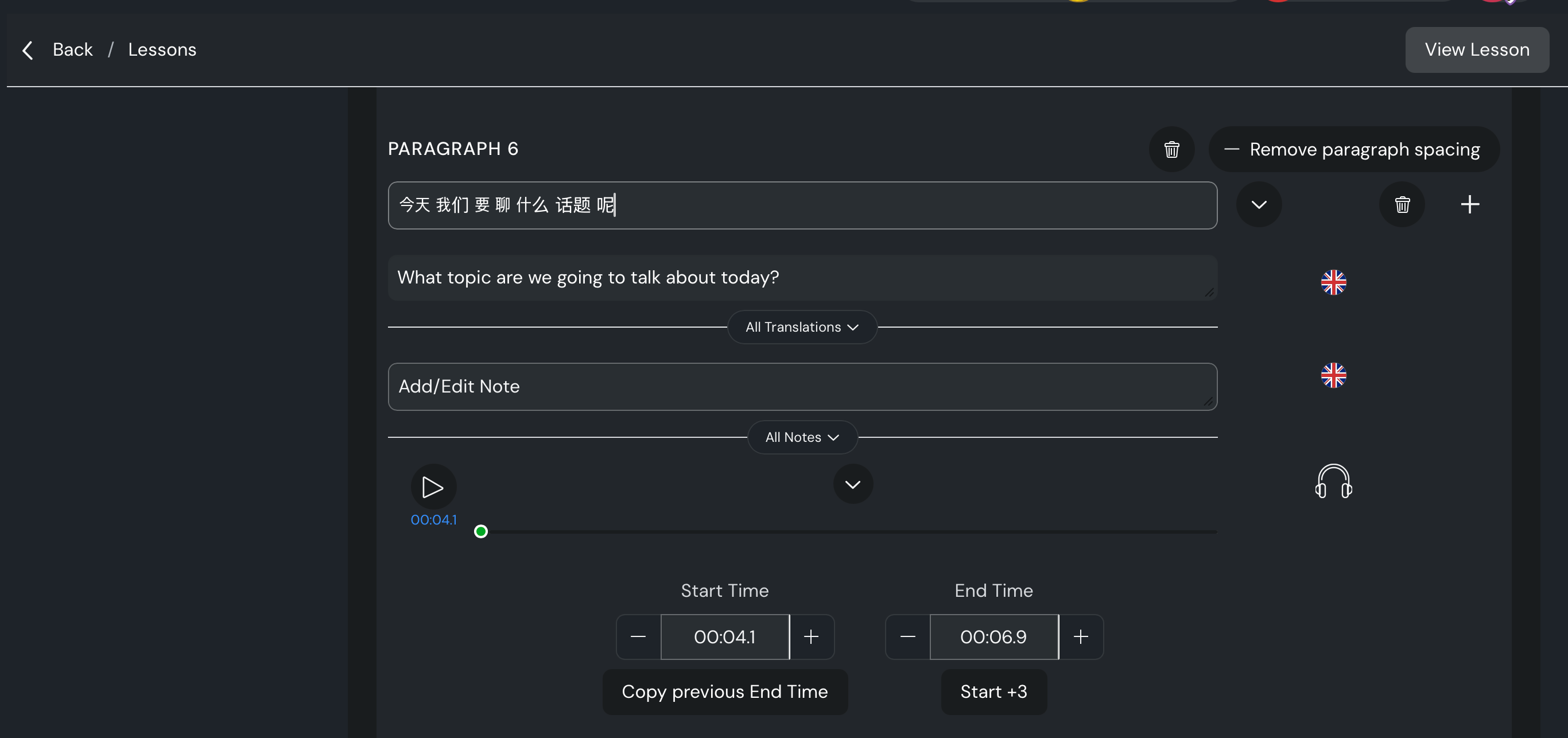Expand the audio section chevron
The image size is (1568, 738).
pyautogui.click(x=853, y=484)
